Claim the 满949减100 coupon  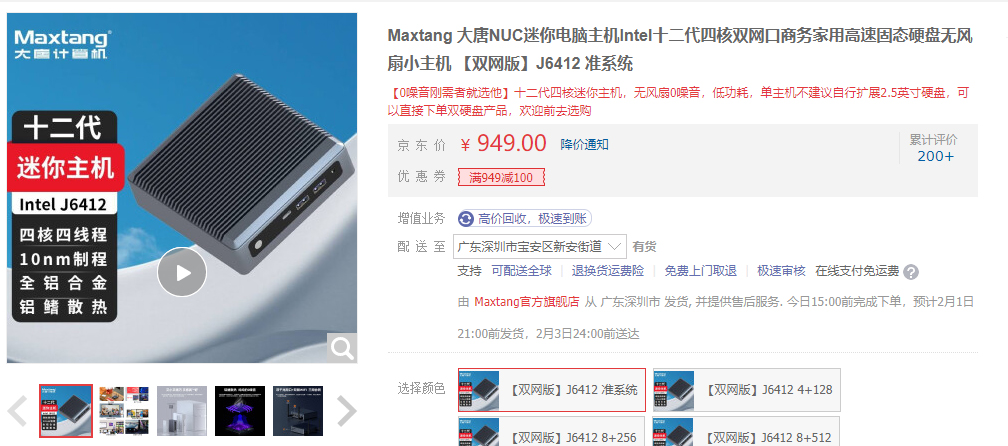click(x=501, y=177)
